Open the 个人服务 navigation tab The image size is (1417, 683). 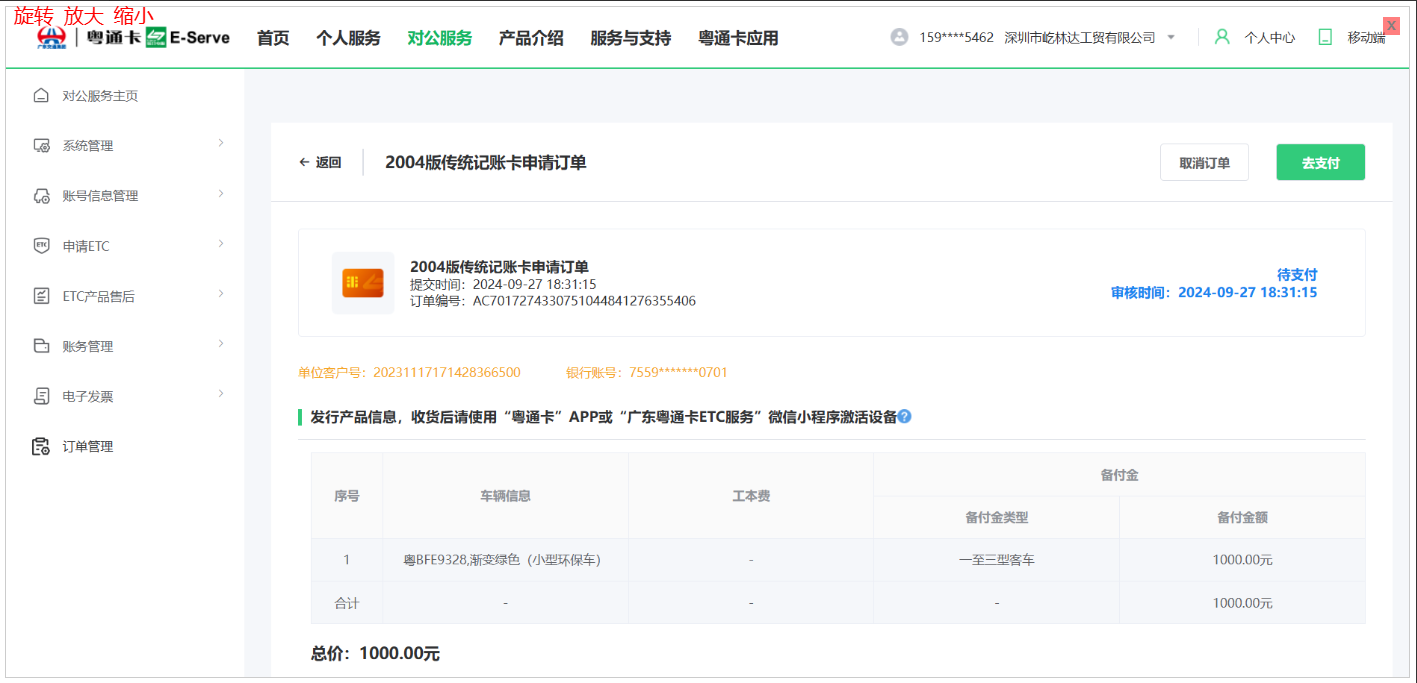pyautogui.click(x=348, y=38)
